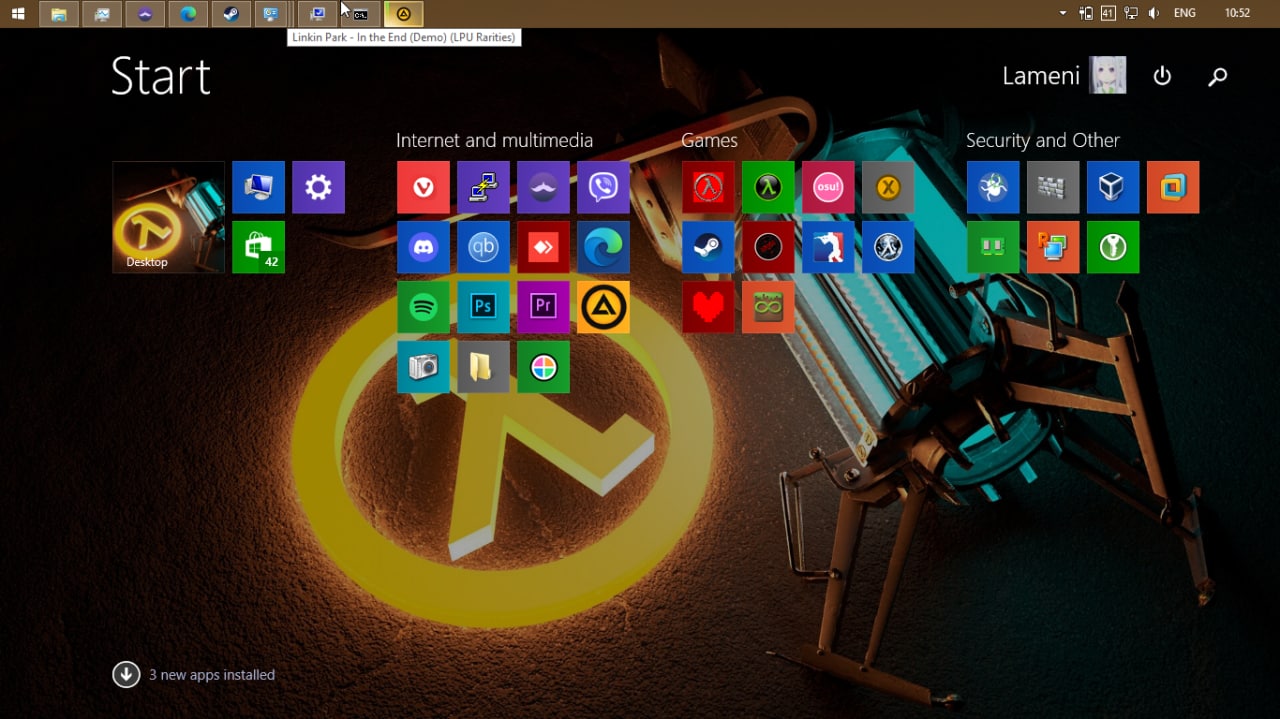The height and width of the screenshot is (719, 1280).
Task: Click the Lameni profile avatar picture
Action: [1108, 75]
